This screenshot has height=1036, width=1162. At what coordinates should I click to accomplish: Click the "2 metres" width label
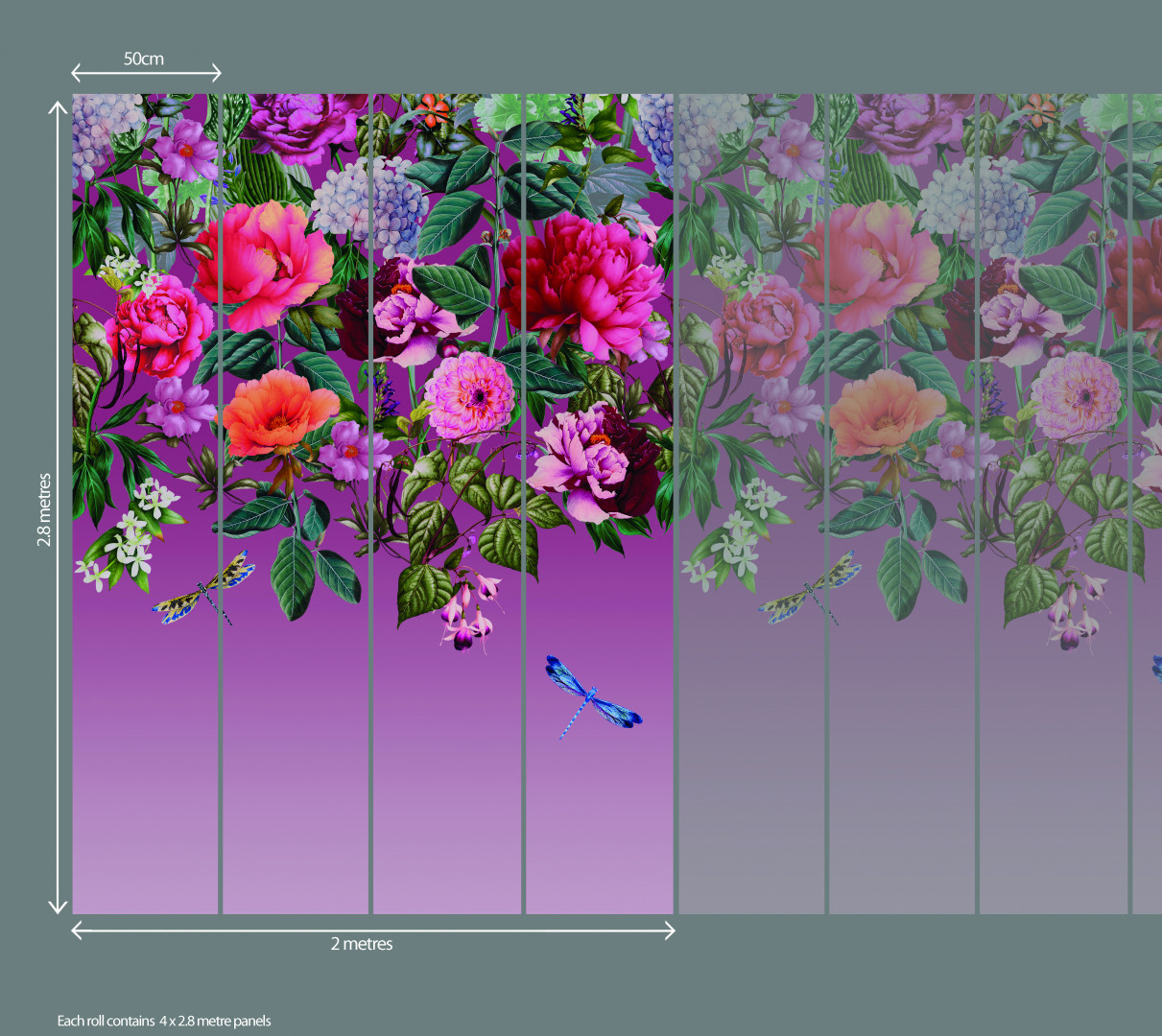click(x=362, y=944)
